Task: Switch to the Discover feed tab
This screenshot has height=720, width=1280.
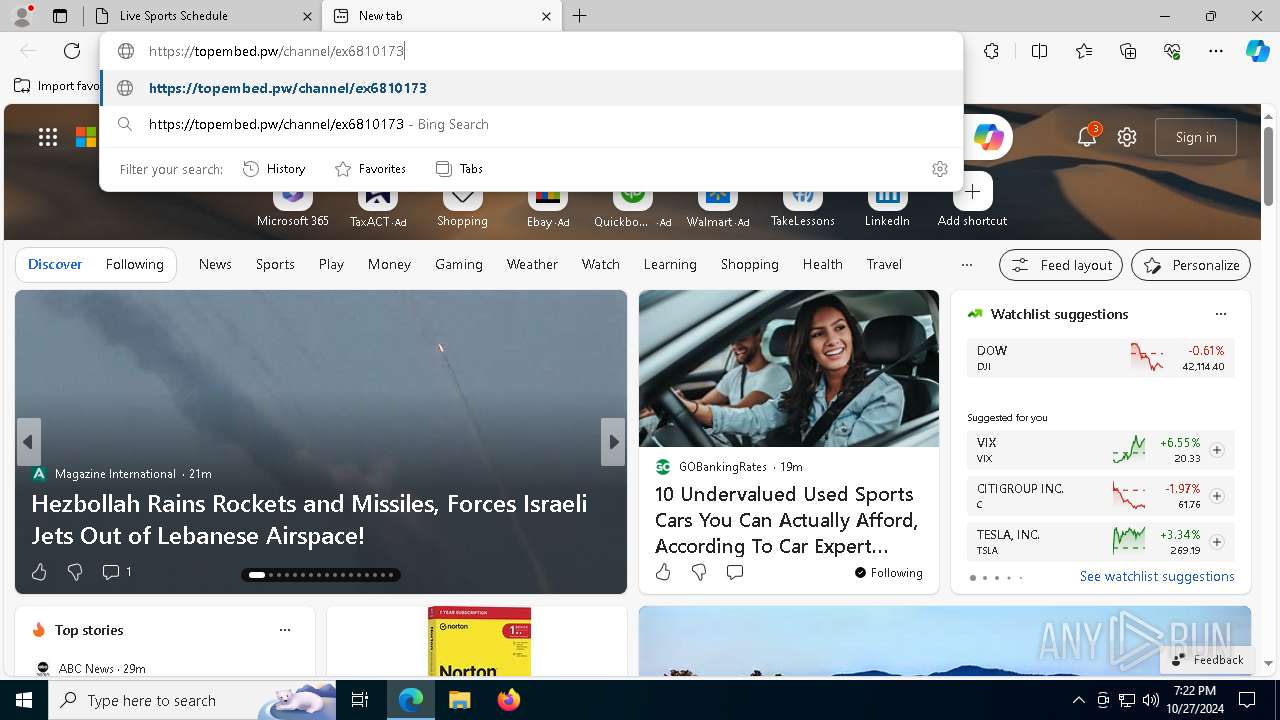Action: pos(55,265)
